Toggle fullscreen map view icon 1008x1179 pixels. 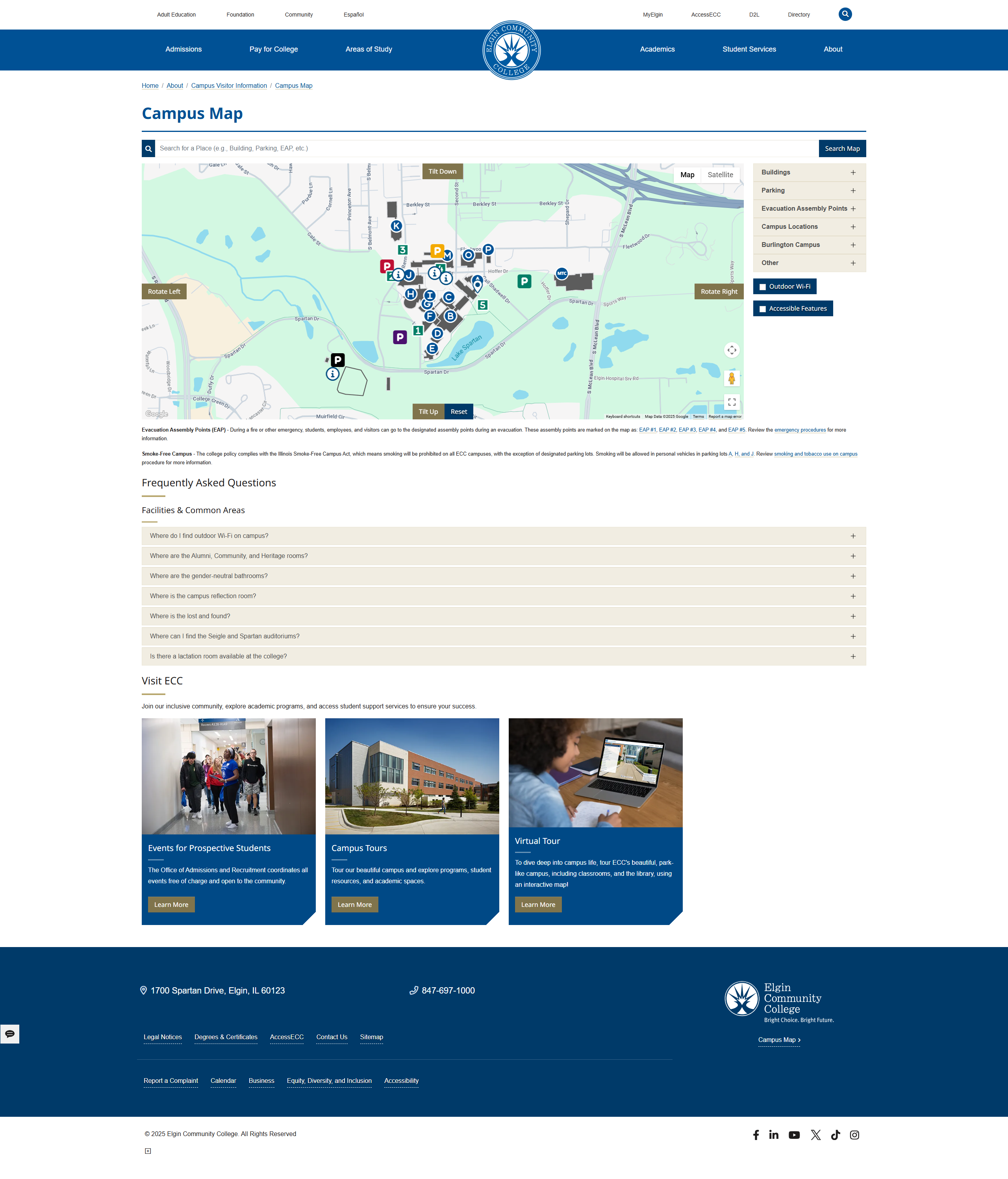[x=732, y=402]
